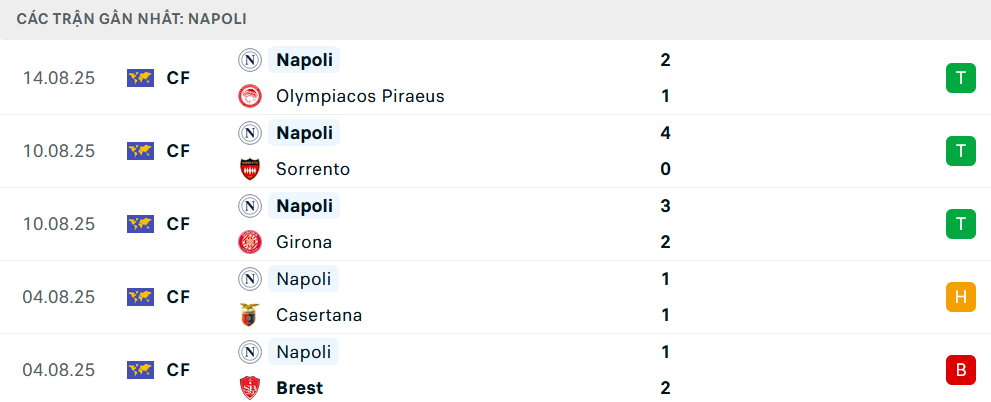
Task: Click world flag icon for Brest match
Action: click(140, 370)
